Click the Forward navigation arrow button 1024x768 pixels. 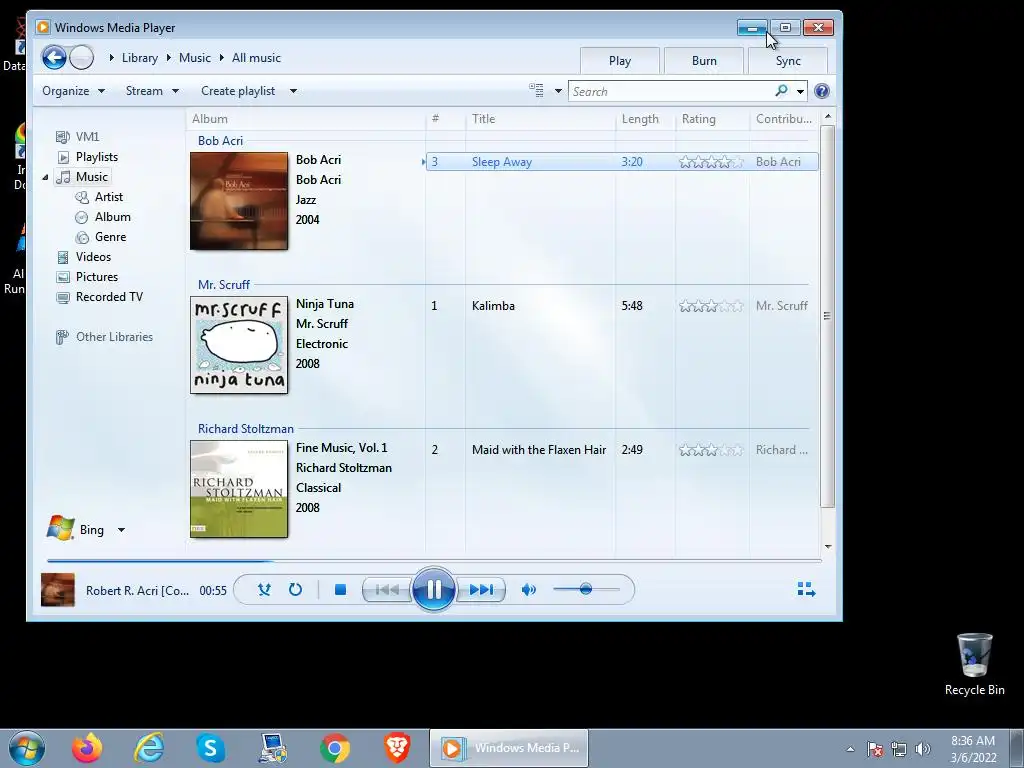click(82, 57)
